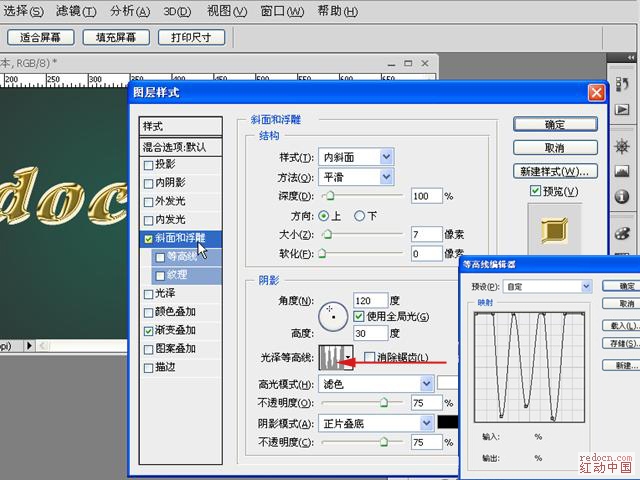Click the gloss contour thumbnail
The width and height of the screenshot is (640, 480).
tap(330, 357)
